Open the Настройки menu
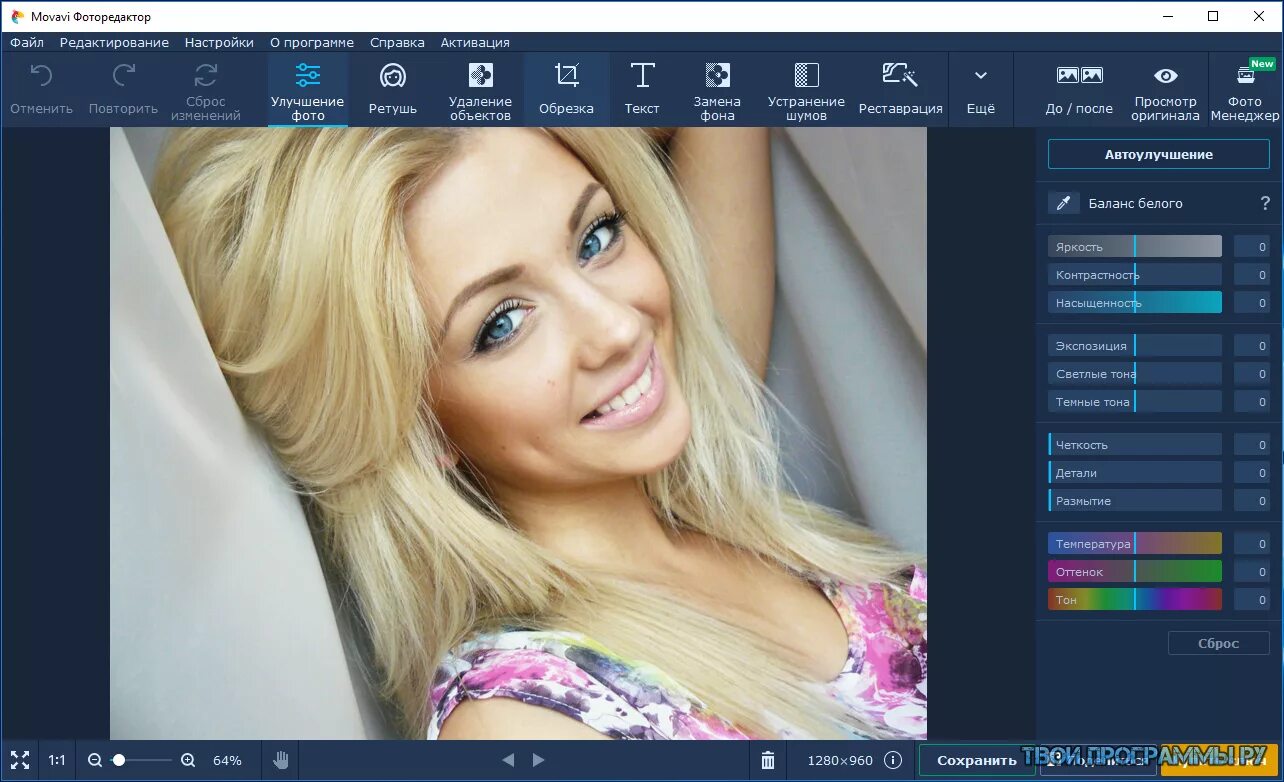The height and width of the screenshot is (782, 1284). 219,42
